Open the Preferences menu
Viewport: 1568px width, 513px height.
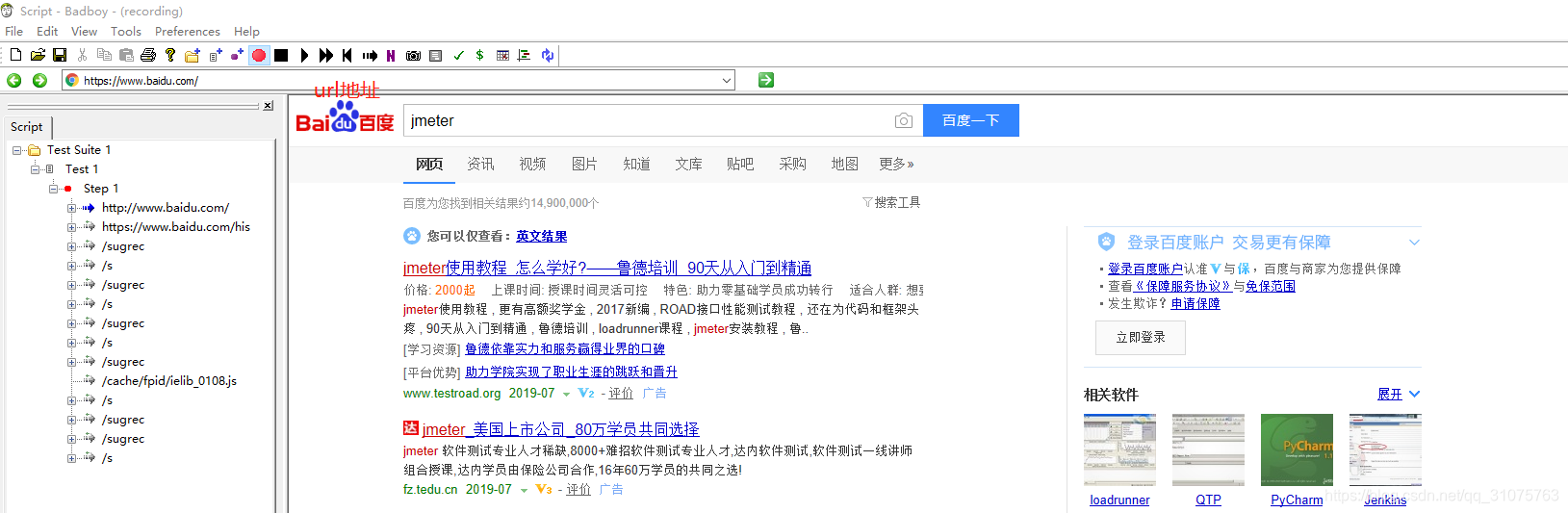188,31
